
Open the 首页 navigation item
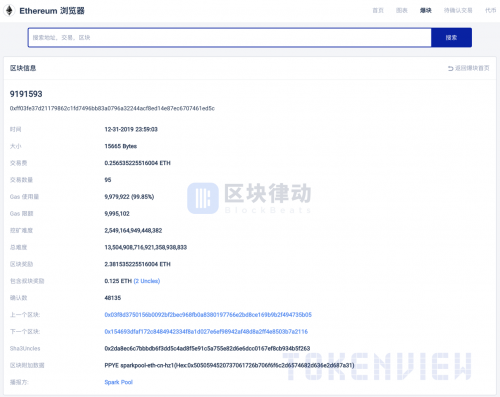pyautogui.click(x=378, y=10)
